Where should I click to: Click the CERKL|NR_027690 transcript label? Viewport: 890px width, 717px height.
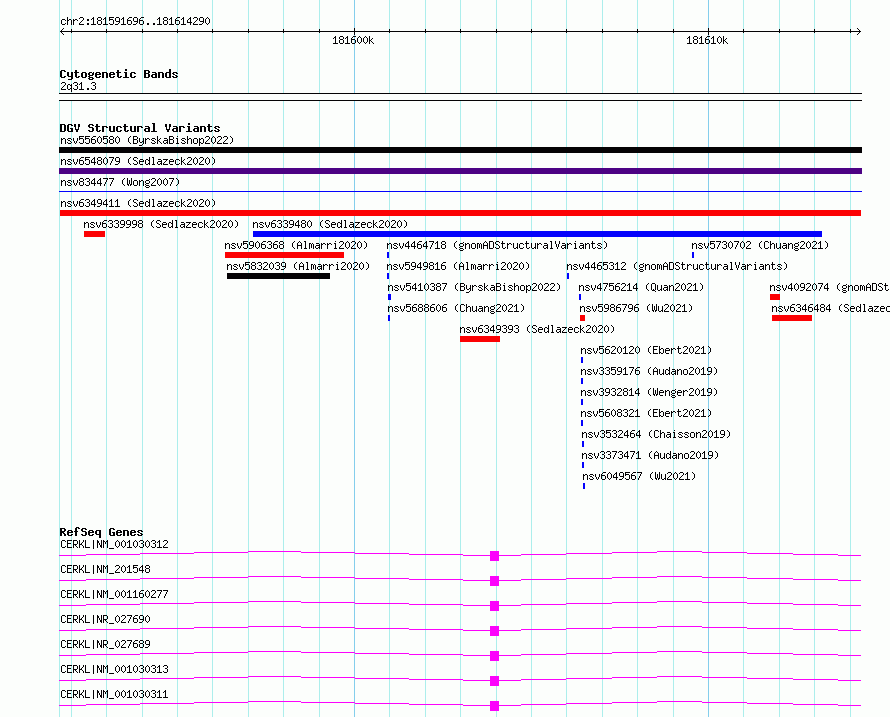click(105, 619)
